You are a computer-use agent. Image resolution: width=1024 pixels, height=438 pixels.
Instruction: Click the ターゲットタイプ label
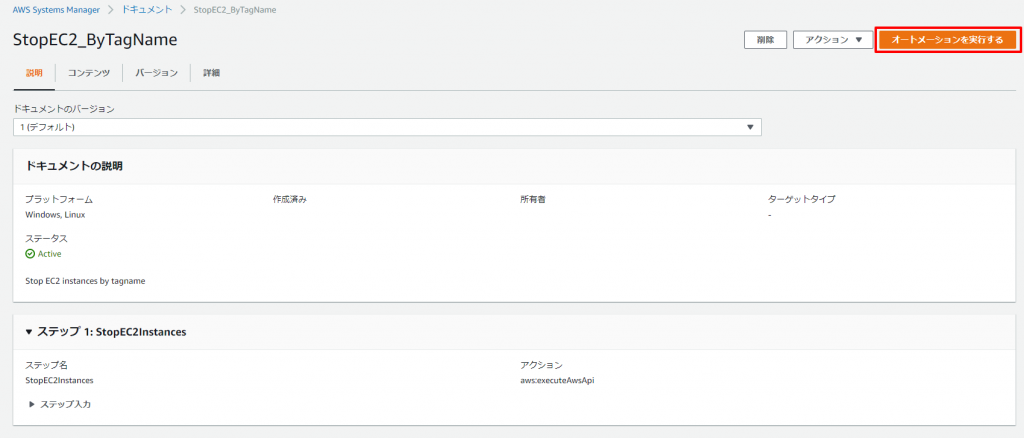(801, 199)
